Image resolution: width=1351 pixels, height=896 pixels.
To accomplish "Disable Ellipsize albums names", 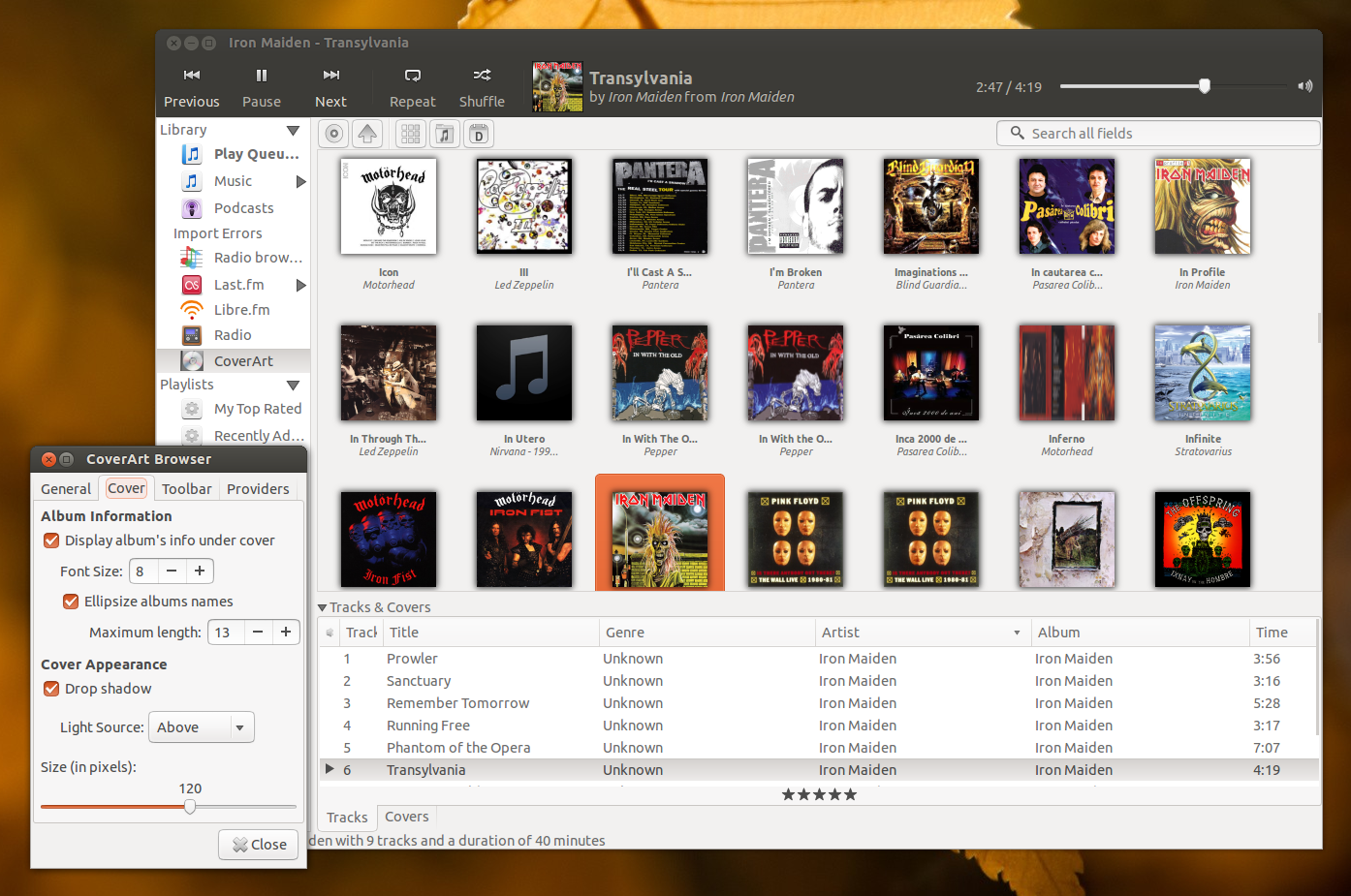I will pos(70,601).
